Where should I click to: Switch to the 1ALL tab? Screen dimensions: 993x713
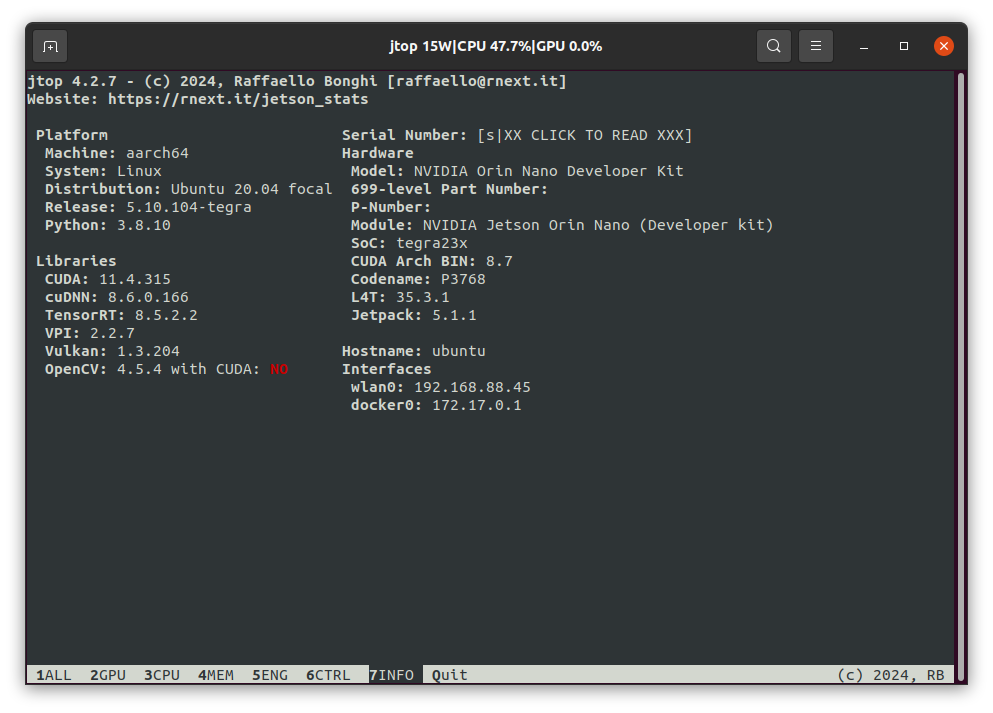54,675
